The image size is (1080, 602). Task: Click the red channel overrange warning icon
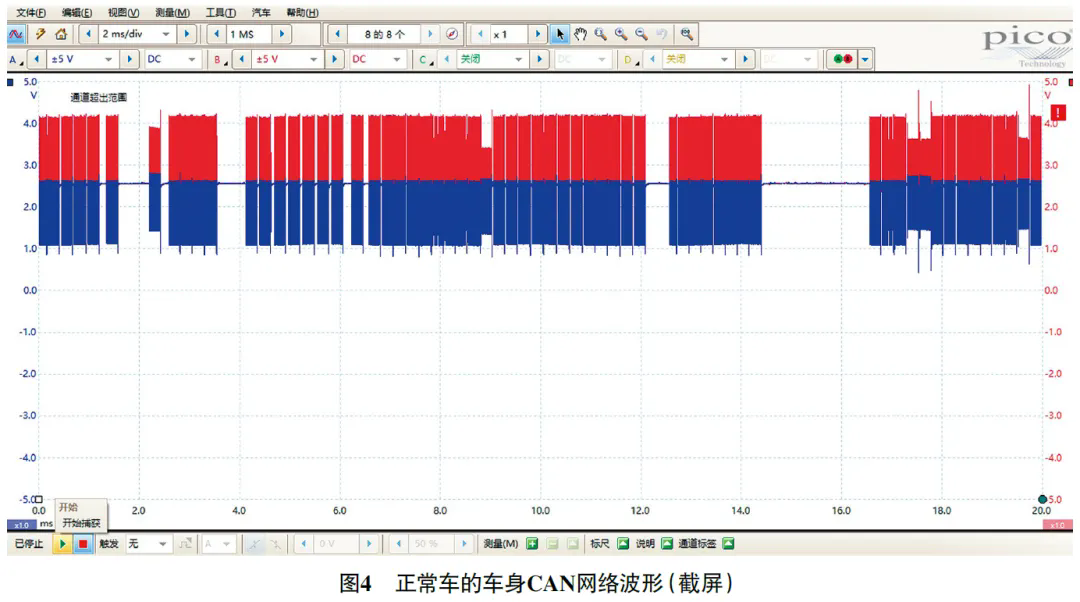pos(1058,112)
